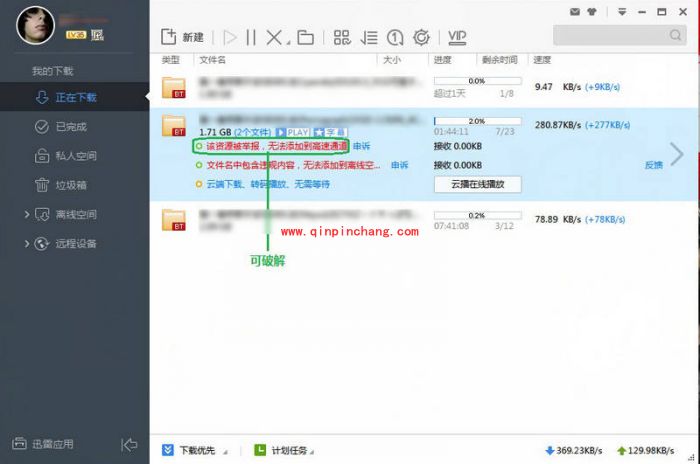This screenshot has width=700, height=464.
Task: Click the 文件名中包含违规内容 warning text
Action: click(293, 165)
